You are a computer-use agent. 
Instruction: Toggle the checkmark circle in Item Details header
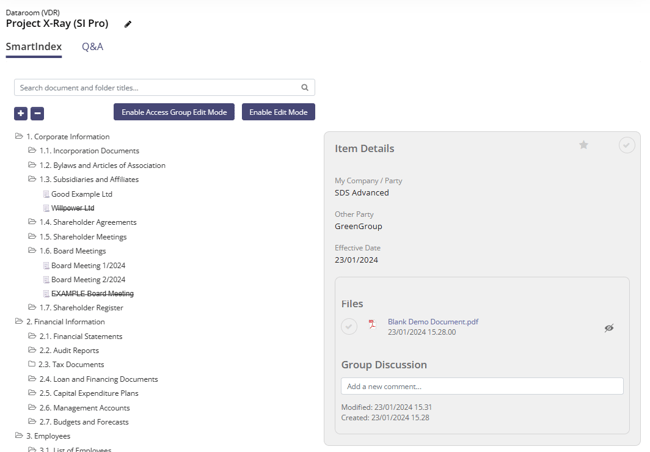point(626,146)
